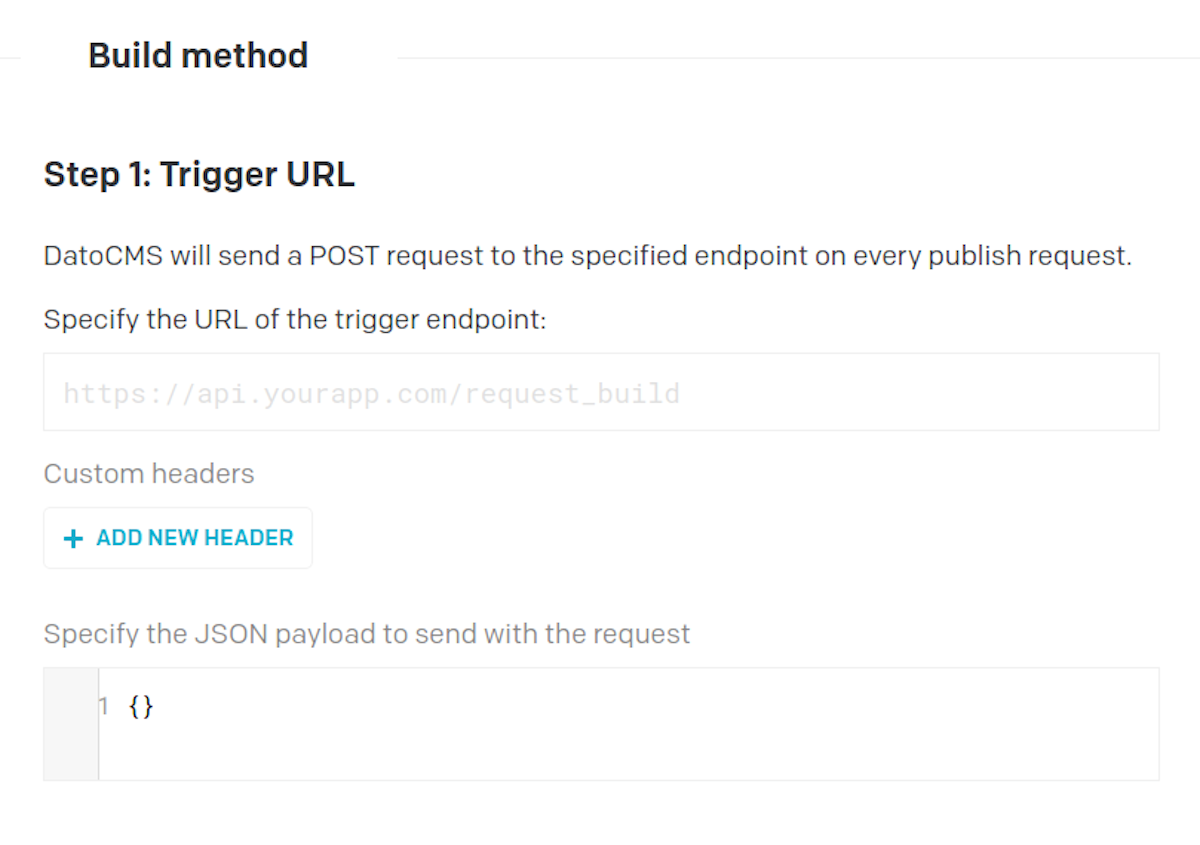Click the Step 1: Trigger URL heading

point(199,175)
